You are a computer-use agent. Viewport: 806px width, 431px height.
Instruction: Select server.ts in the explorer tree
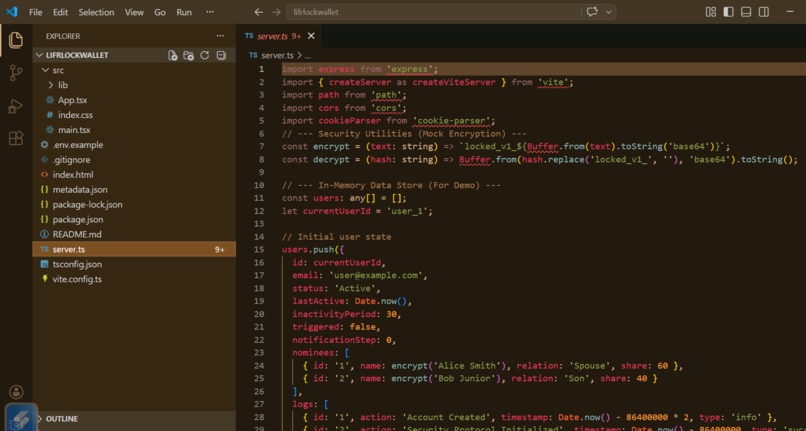(x=134, y=249)
